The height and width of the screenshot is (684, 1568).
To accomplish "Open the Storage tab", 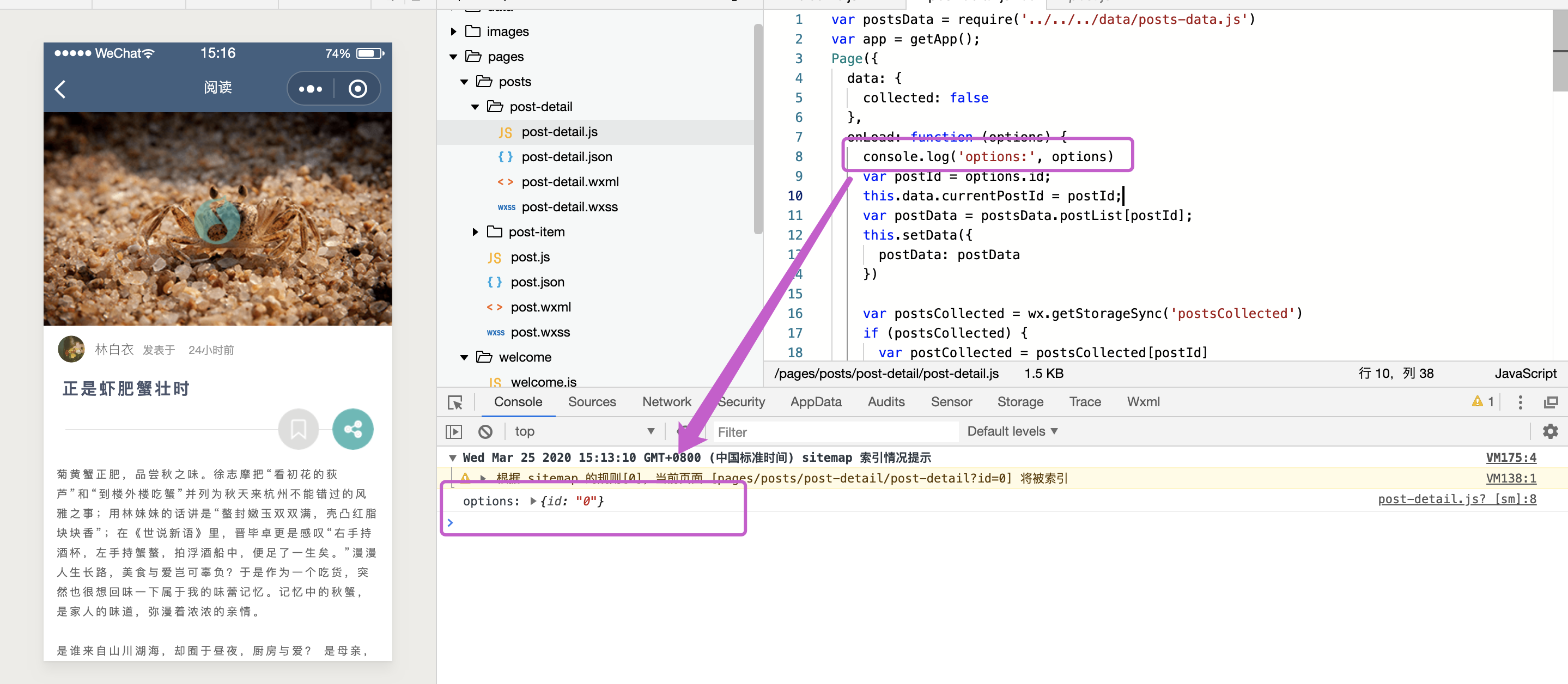I will point(1020,402).
